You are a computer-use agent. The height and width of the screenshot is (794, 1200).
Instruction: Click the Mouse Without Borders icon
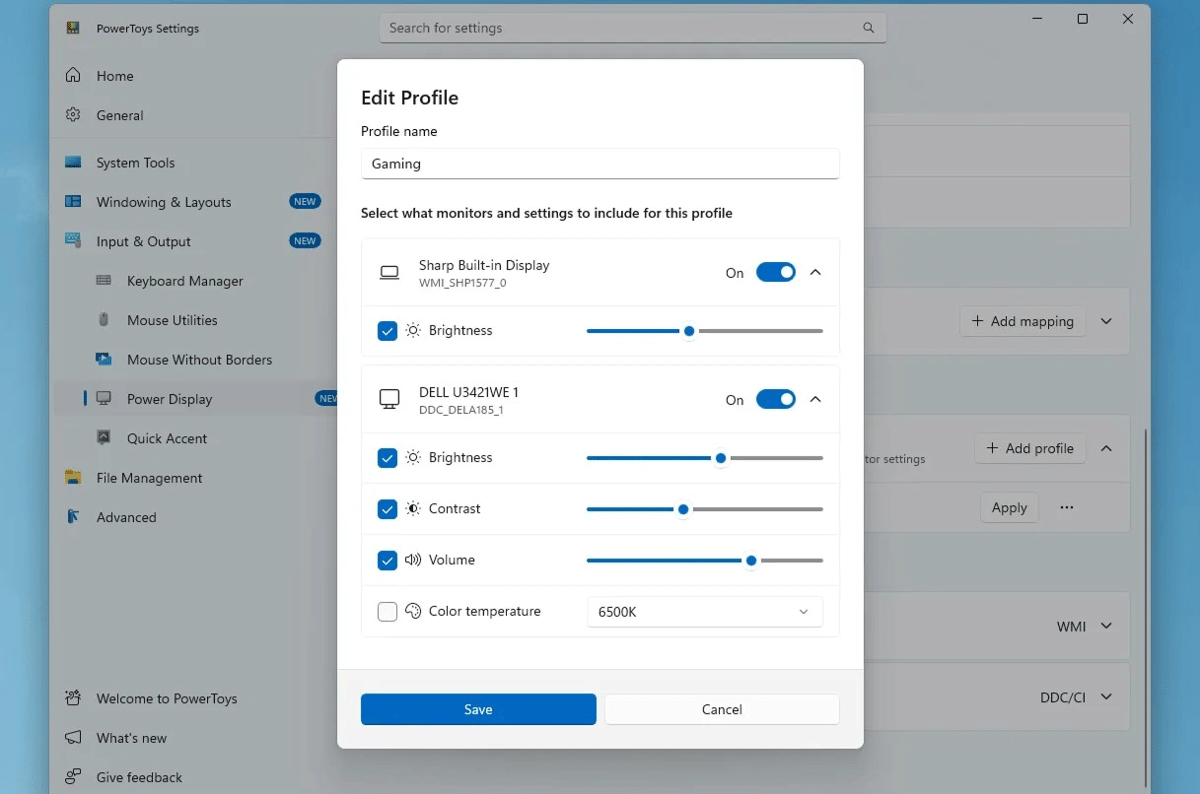[104, 359]
